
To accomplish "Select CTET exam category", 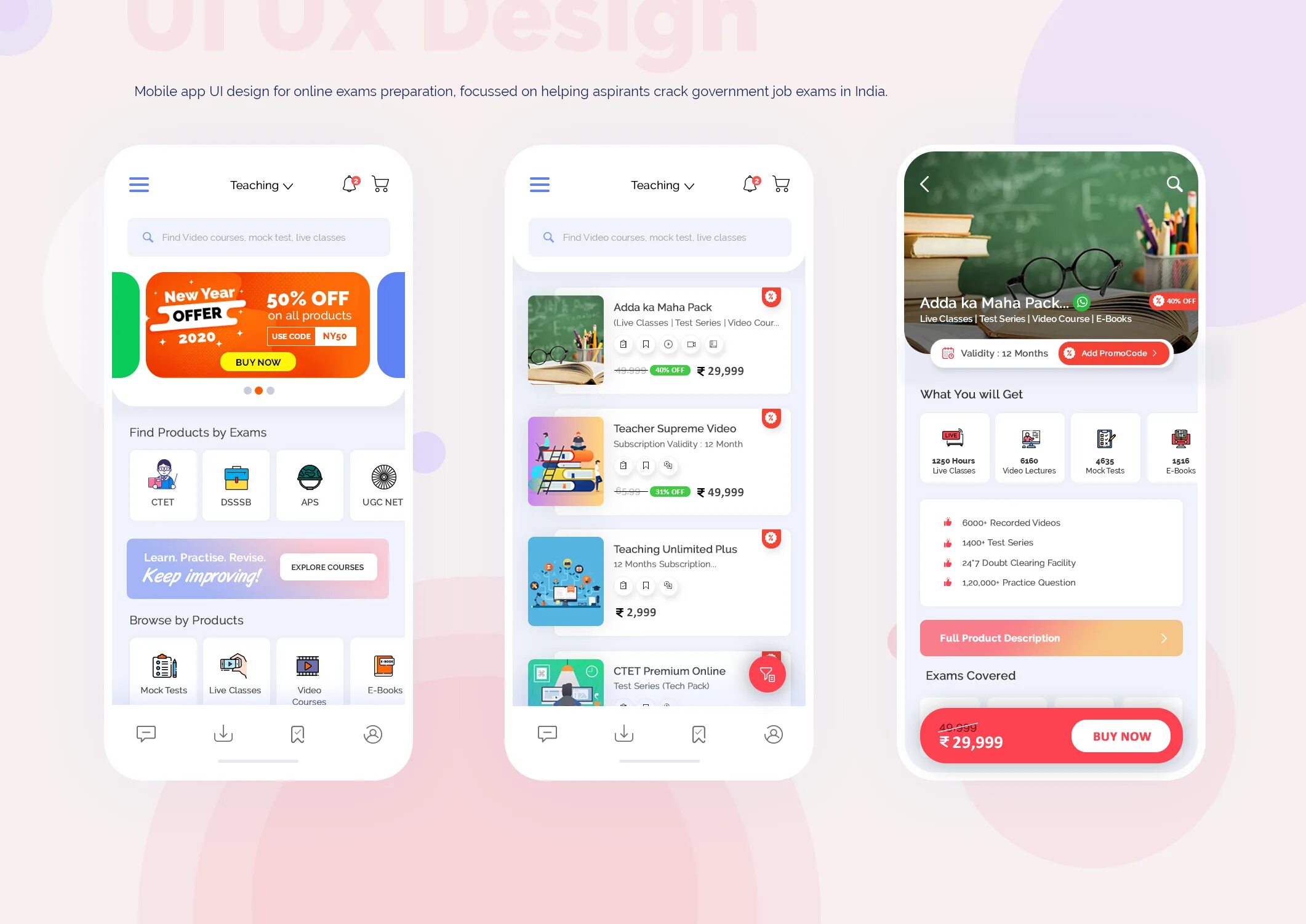I will point(162,480).
